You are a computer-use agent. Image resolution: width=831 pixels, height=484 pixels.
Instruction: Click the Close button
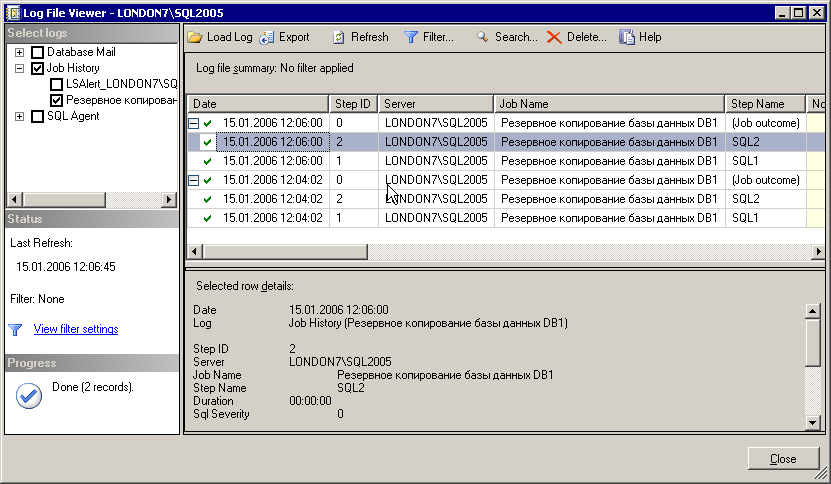[783, 459]
